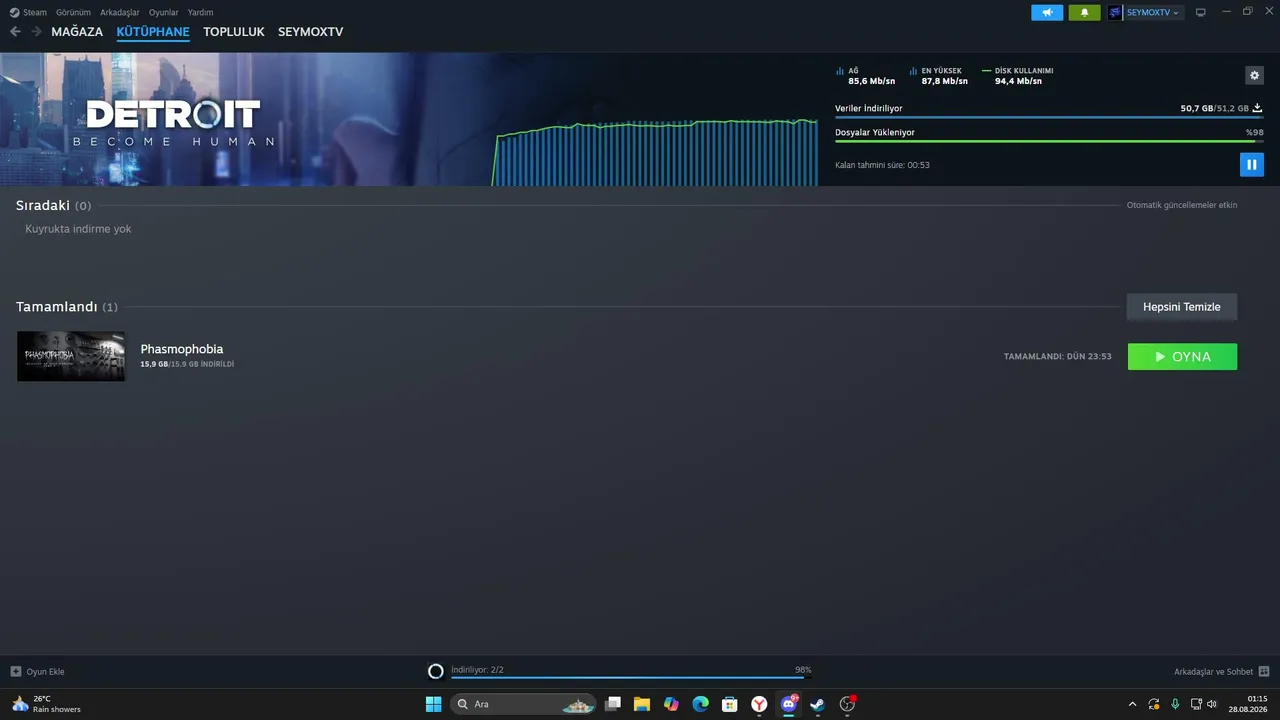This screenshot has width=1280, height=720.
Task: Click the circular download spinner in bottom bar
Action: coord(435,671)
